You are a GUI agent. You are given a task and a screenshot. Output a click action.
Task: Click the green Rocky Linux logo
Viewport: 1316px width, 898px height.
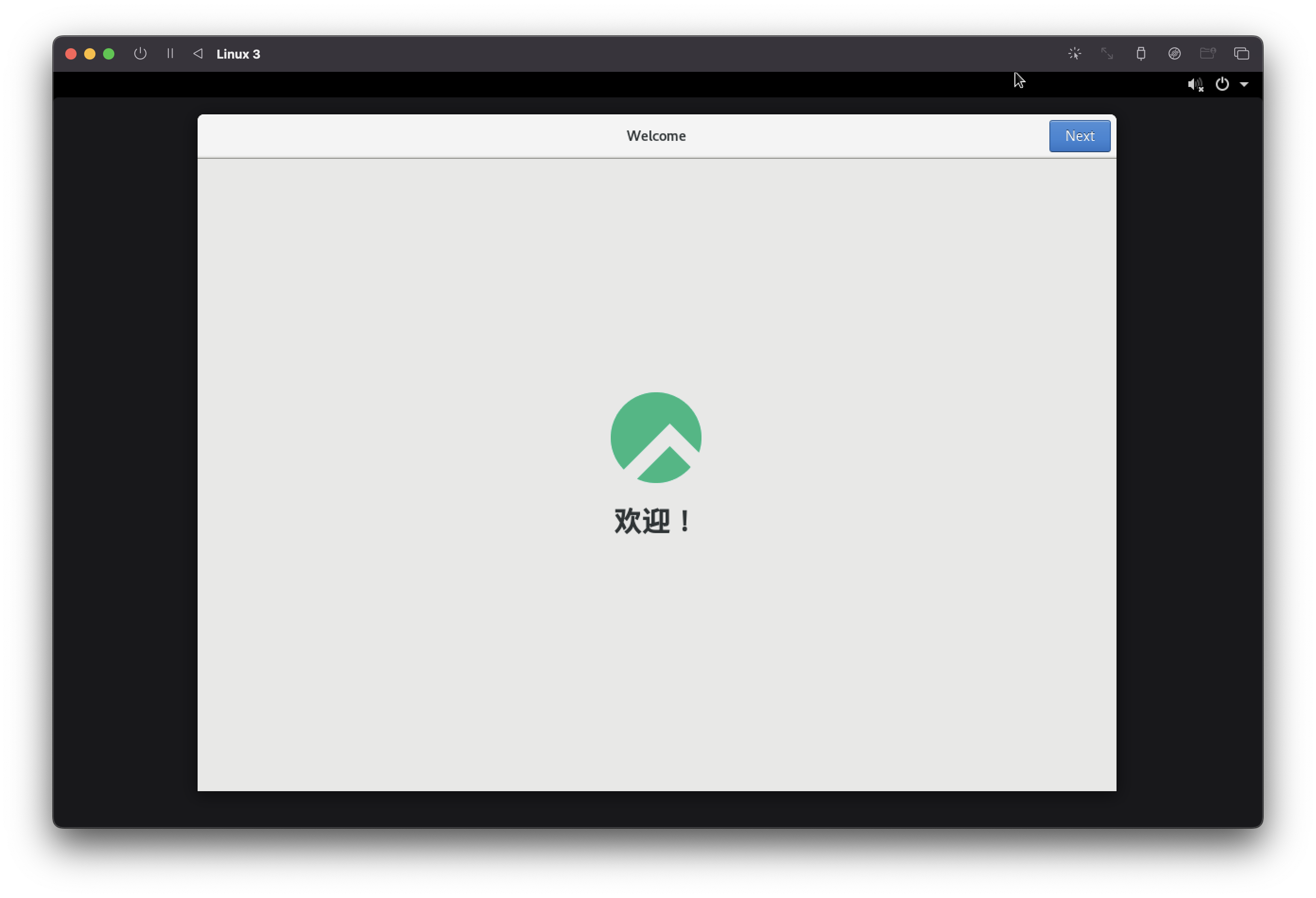pyautogui.click(x=656, y=438)
